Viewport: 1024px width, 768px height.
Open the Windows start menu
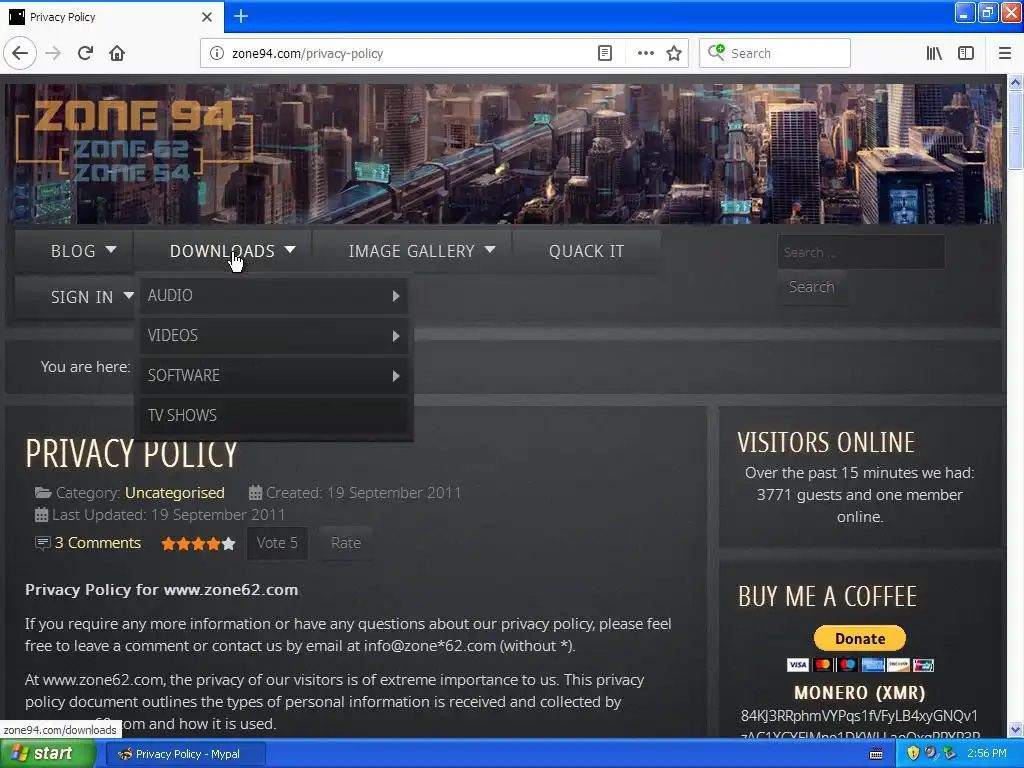tap(47, 754)
